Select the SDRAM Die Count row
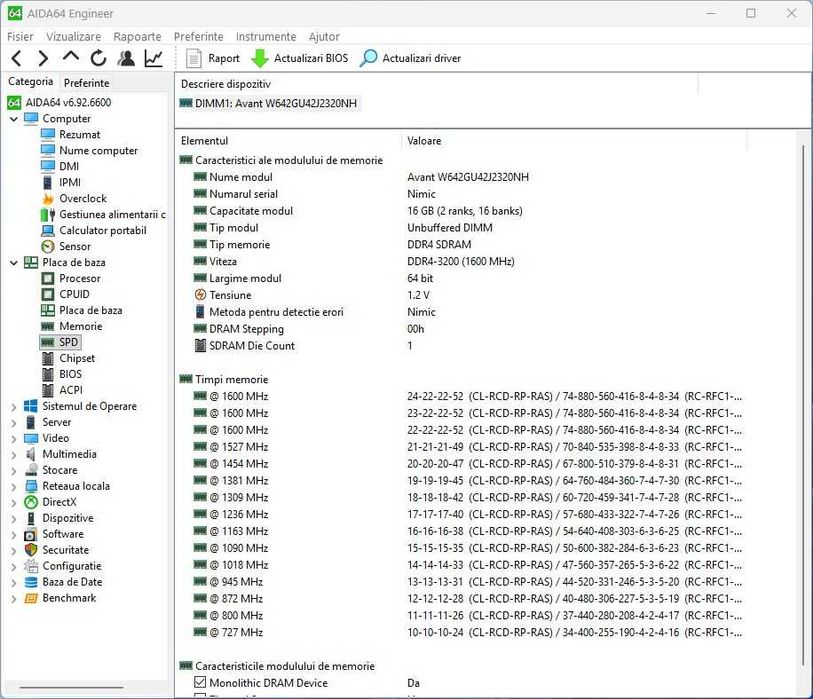 (461, 346)
